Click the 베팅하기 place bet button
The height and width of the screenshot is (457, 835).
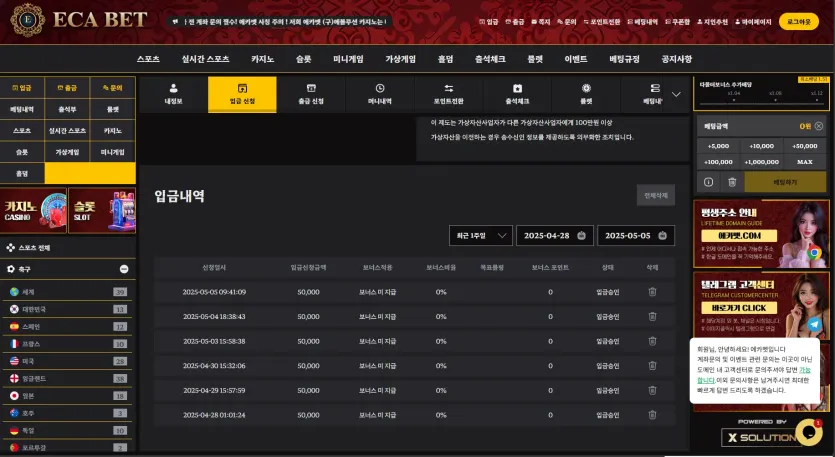[785, 182]
